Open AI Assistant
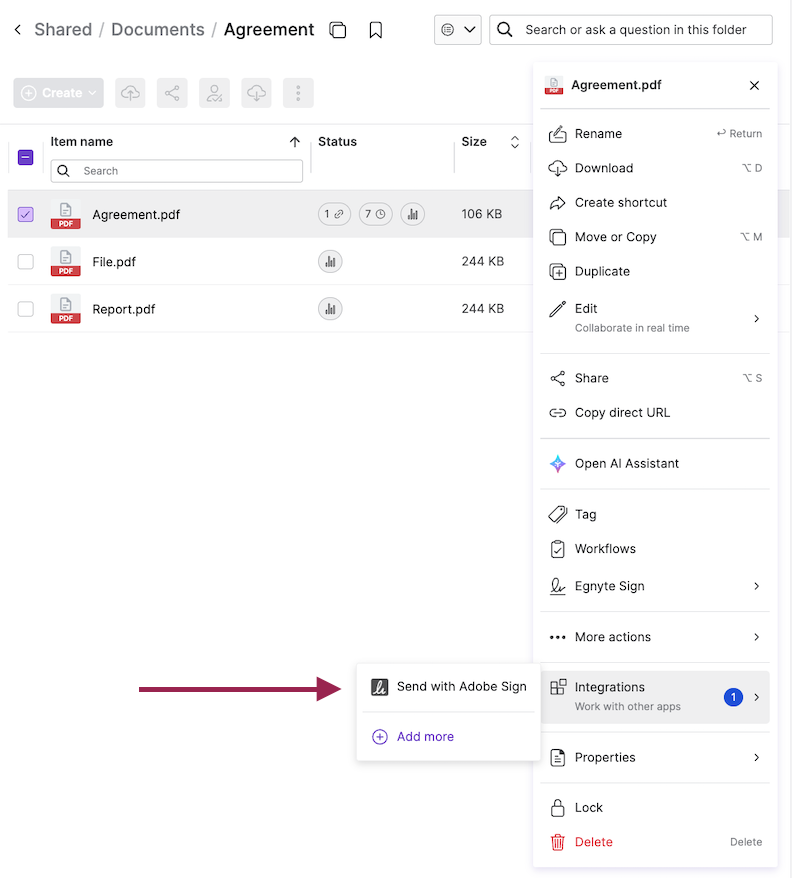The width and height of the screenshot is (792, 878). (x=655, y=464)
